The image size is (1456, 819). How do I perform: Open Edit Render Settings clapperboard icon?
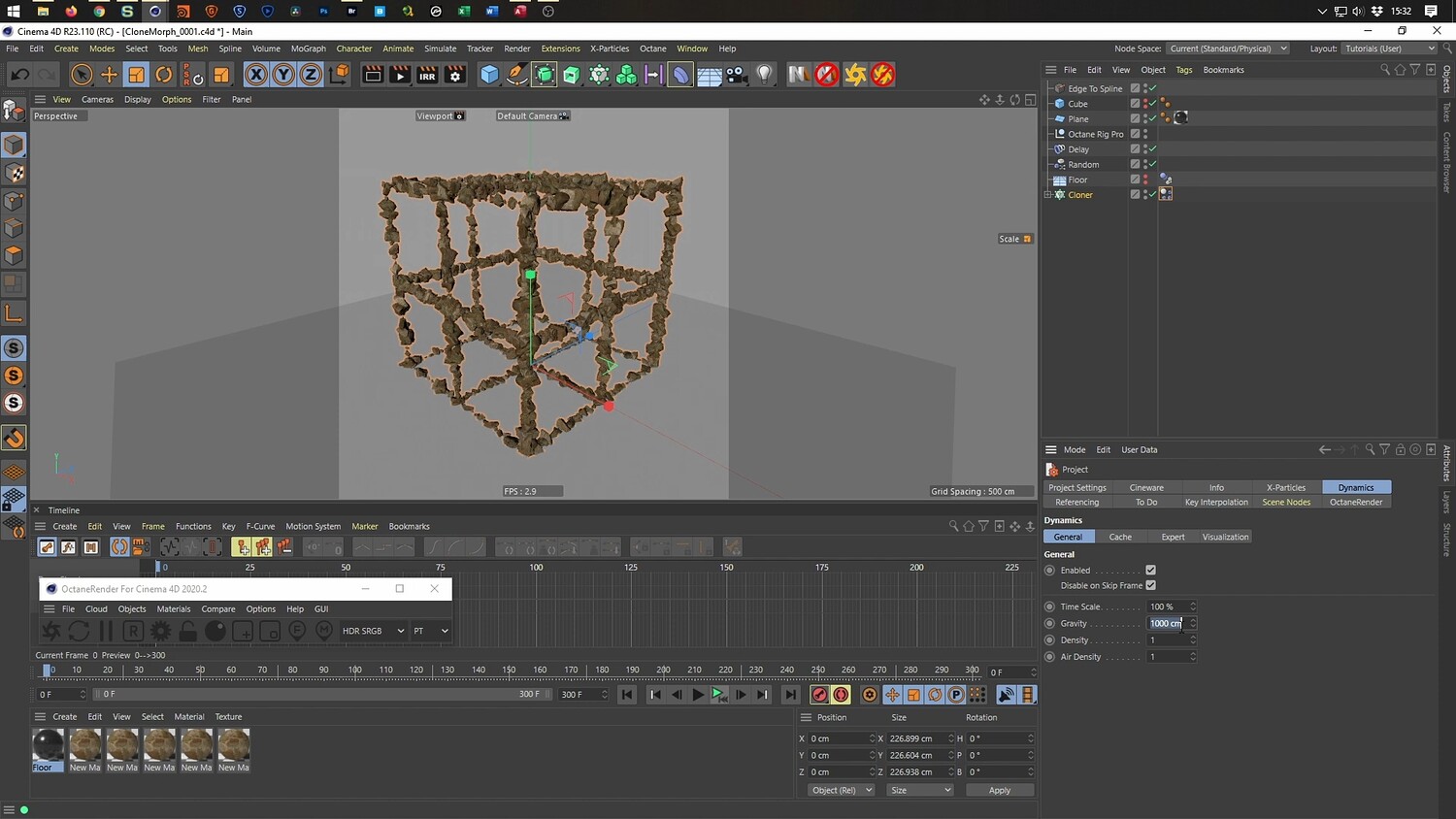[x=454, y=75]
